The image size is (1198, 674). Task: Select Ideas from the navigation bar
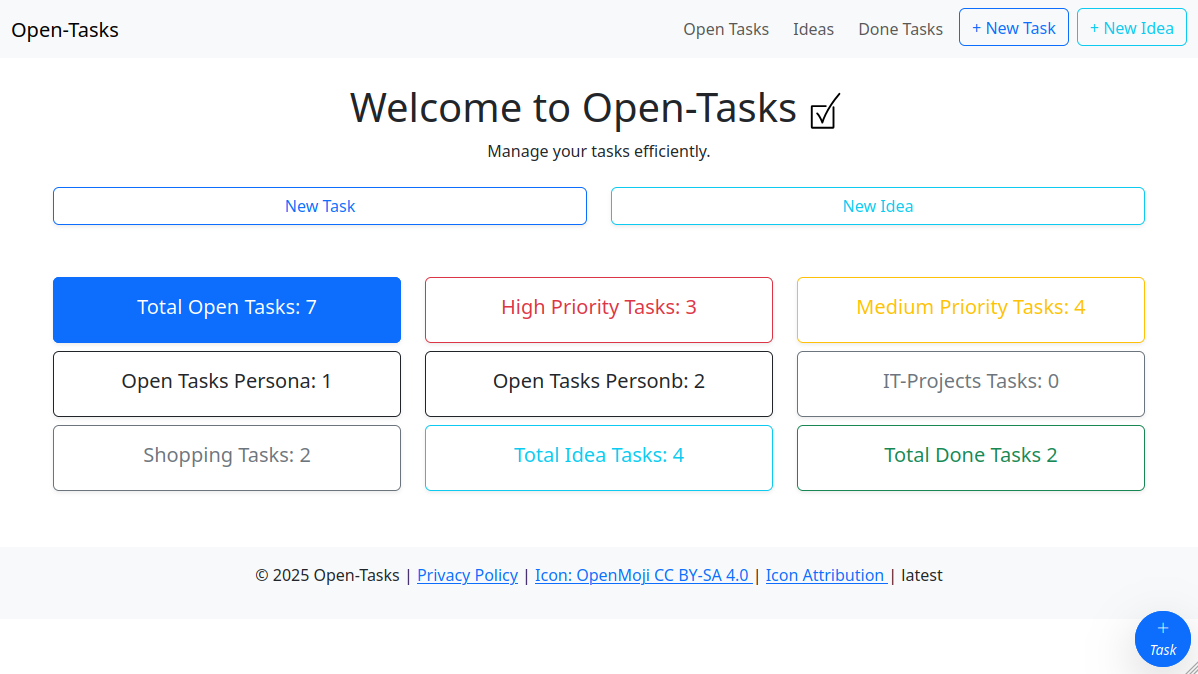coord(813,29)
